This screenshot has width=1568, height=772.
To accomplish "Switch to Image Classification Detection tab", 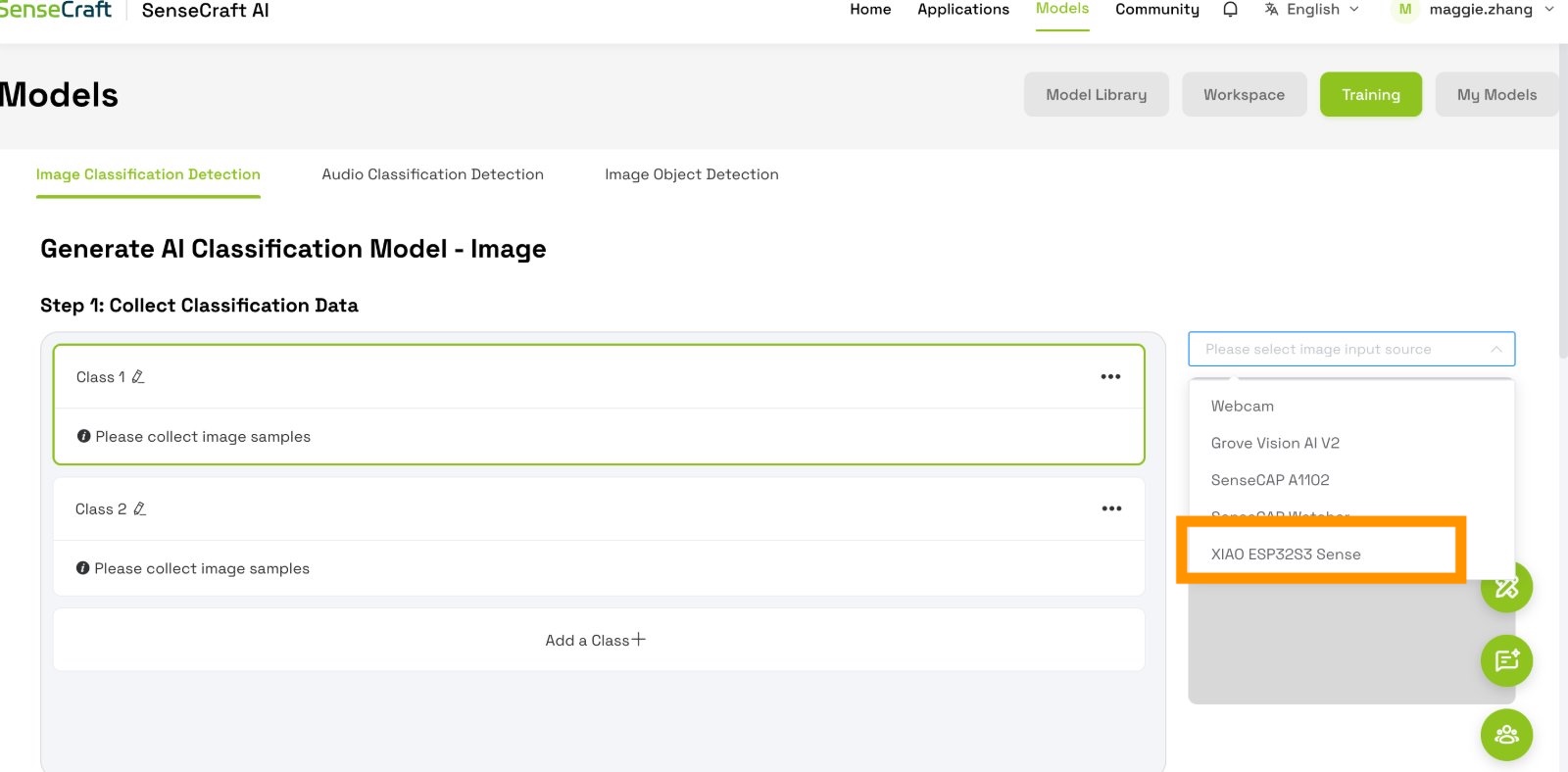I will (148, 174).
